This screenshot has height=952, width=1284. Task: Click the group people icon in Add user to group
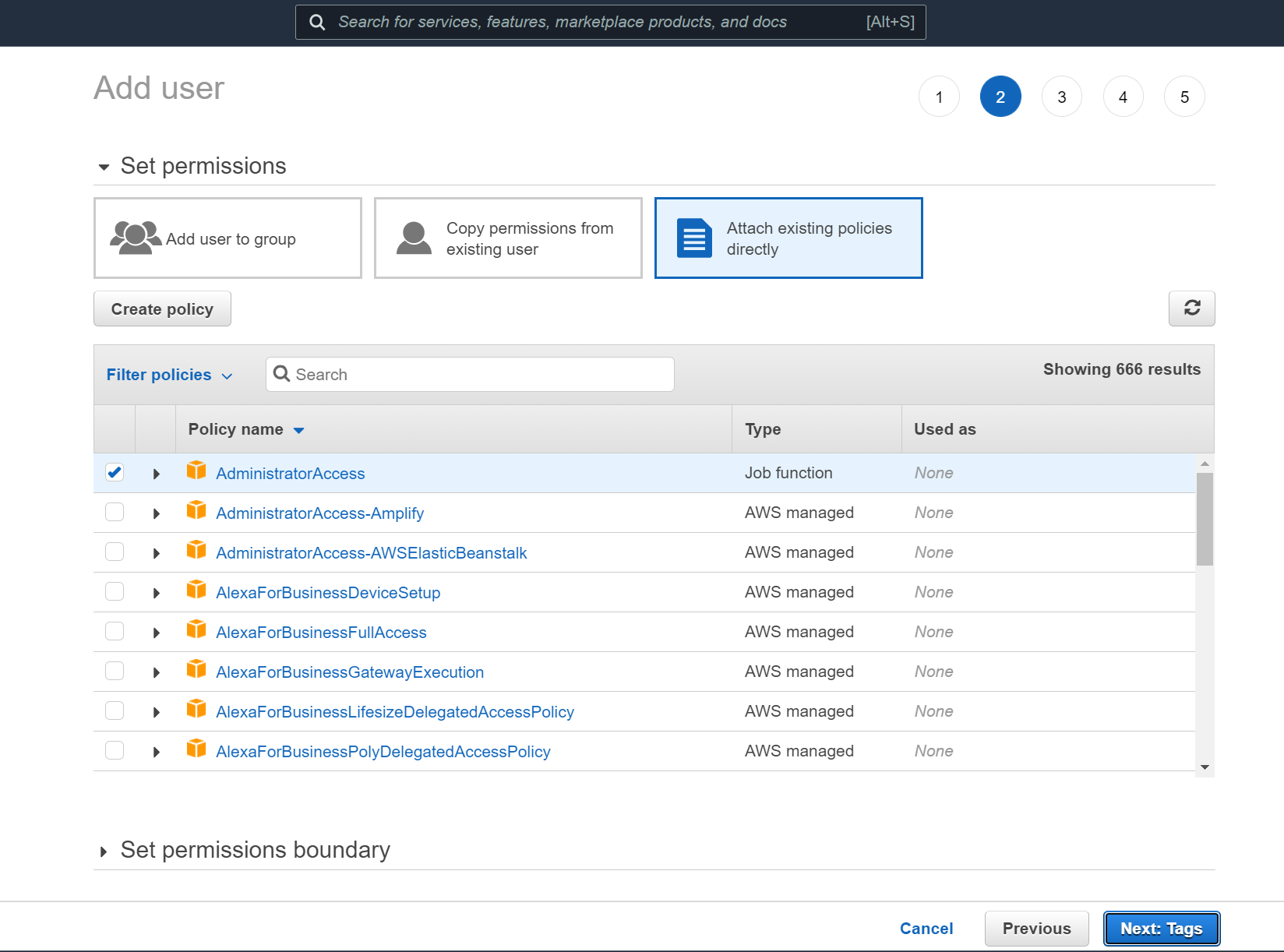click(x=136, y=238)
